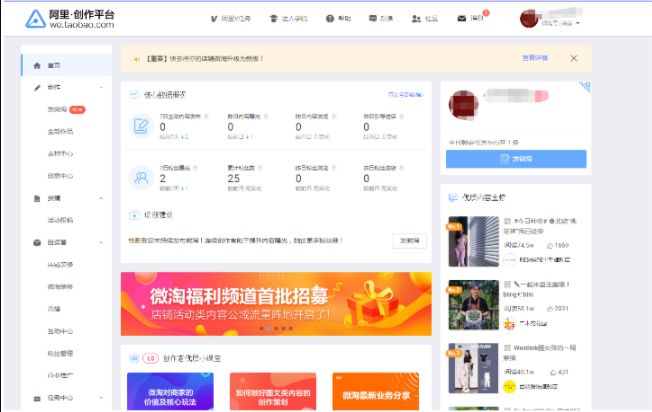Click the corner ribbon on profile card

pos(585,86)
